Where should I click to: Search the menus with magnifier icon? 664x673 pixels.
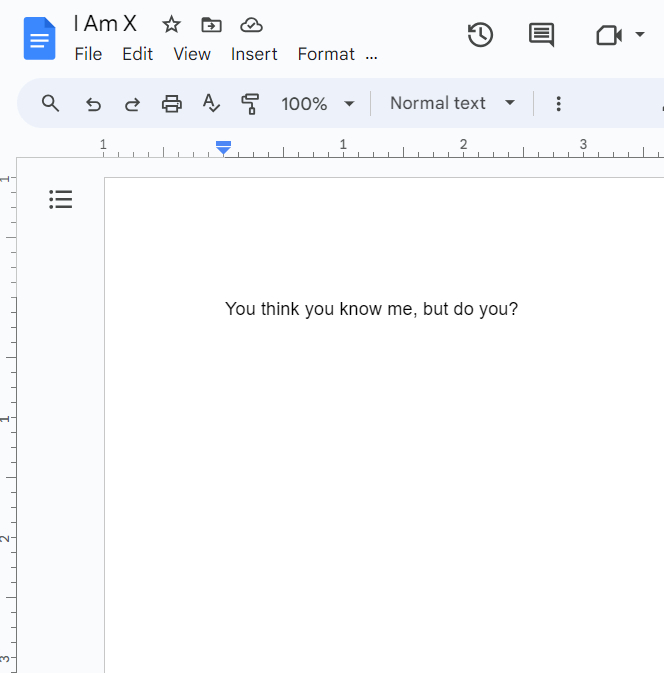(50, 103)
